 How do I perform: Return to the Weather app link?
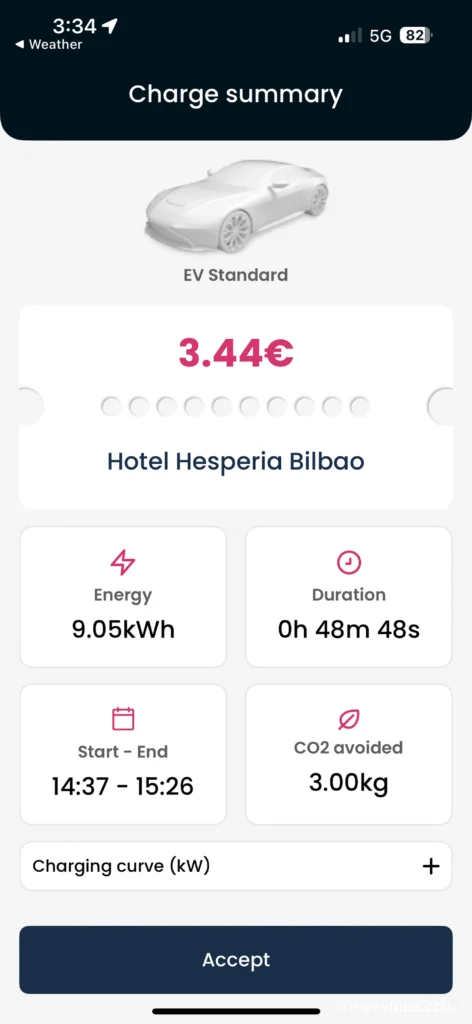[x=49, y=45]
